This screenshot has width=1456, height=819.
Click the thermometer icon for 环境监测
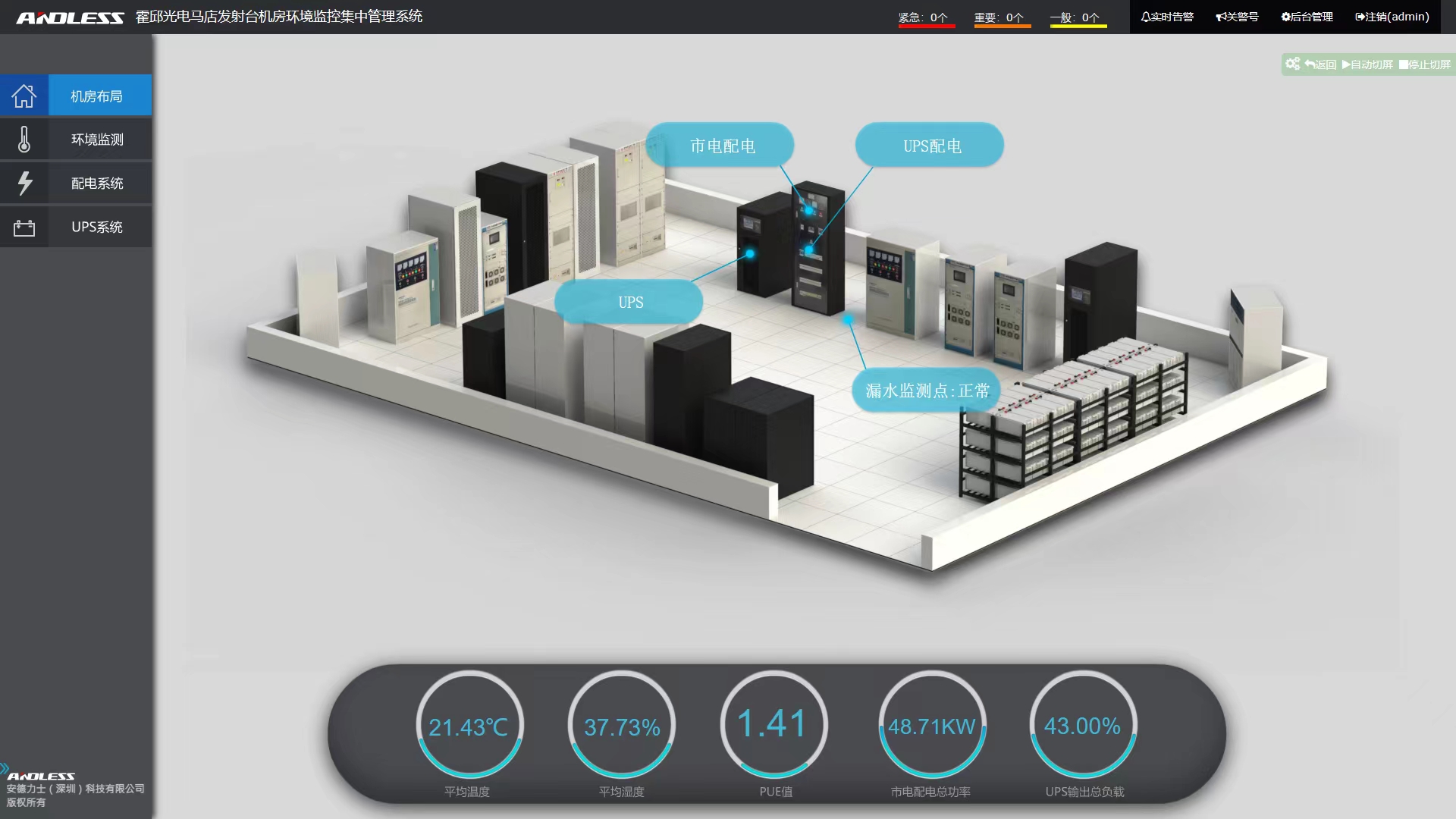click(24, 140)
